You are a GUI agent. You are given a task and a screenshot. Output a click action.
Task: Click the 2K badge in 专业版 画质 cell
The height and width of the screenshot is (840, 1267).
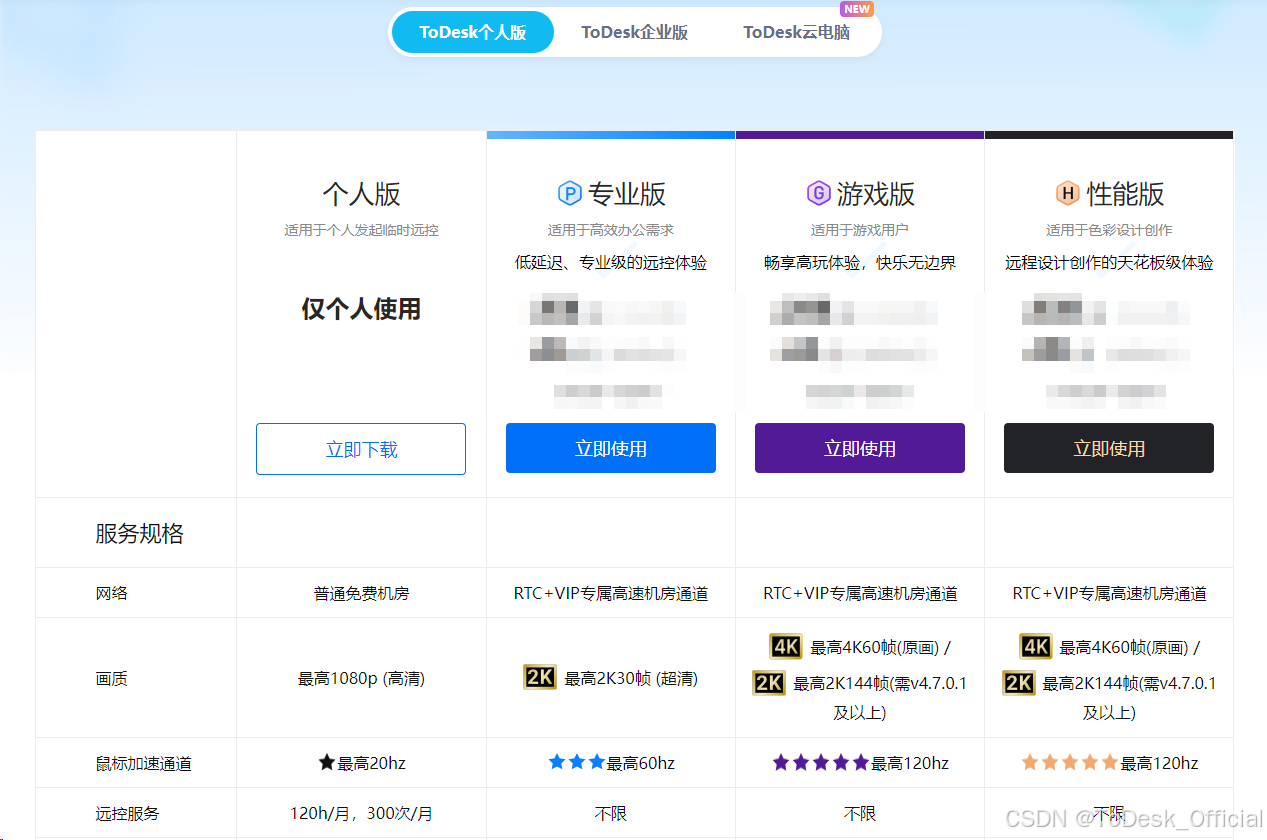pos(540,677)
